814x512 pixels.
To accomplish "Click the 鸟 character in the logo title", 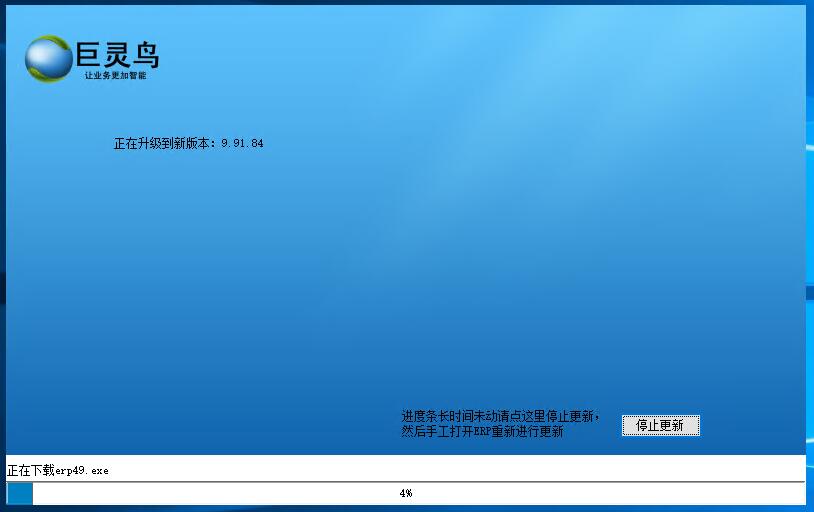I will click(x=145, y=54).
